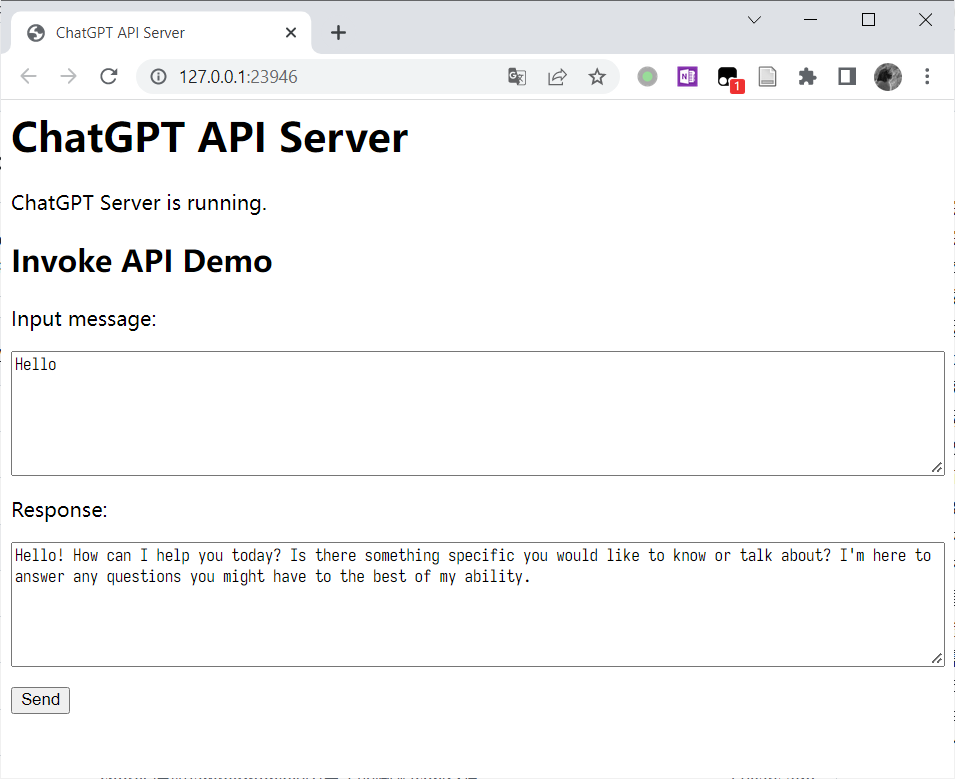This screenshot has width=955, height=779.
Task: Reload the ChatGPT API Server page
Action: coord(109,76)
